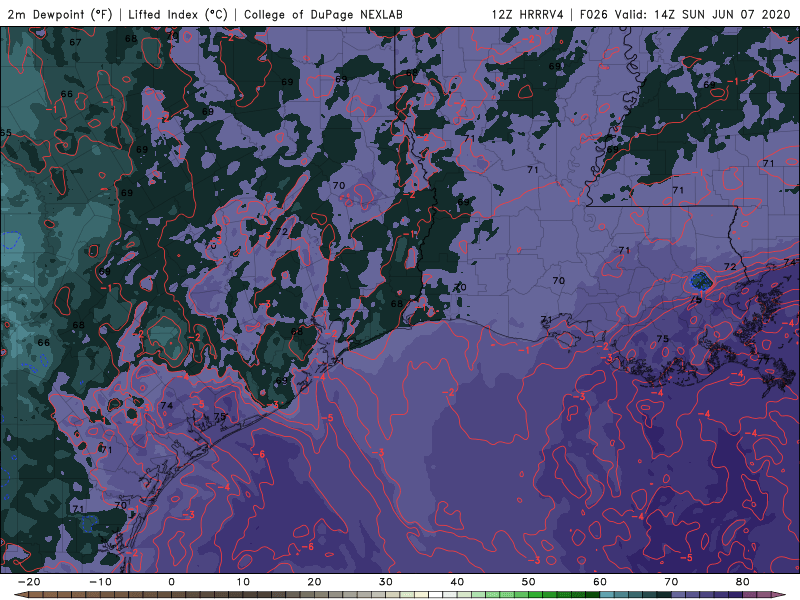Click the '40' color scale label
Image resolution: width=800 pixels, height=600 pixels.
[x=457, y=582]
